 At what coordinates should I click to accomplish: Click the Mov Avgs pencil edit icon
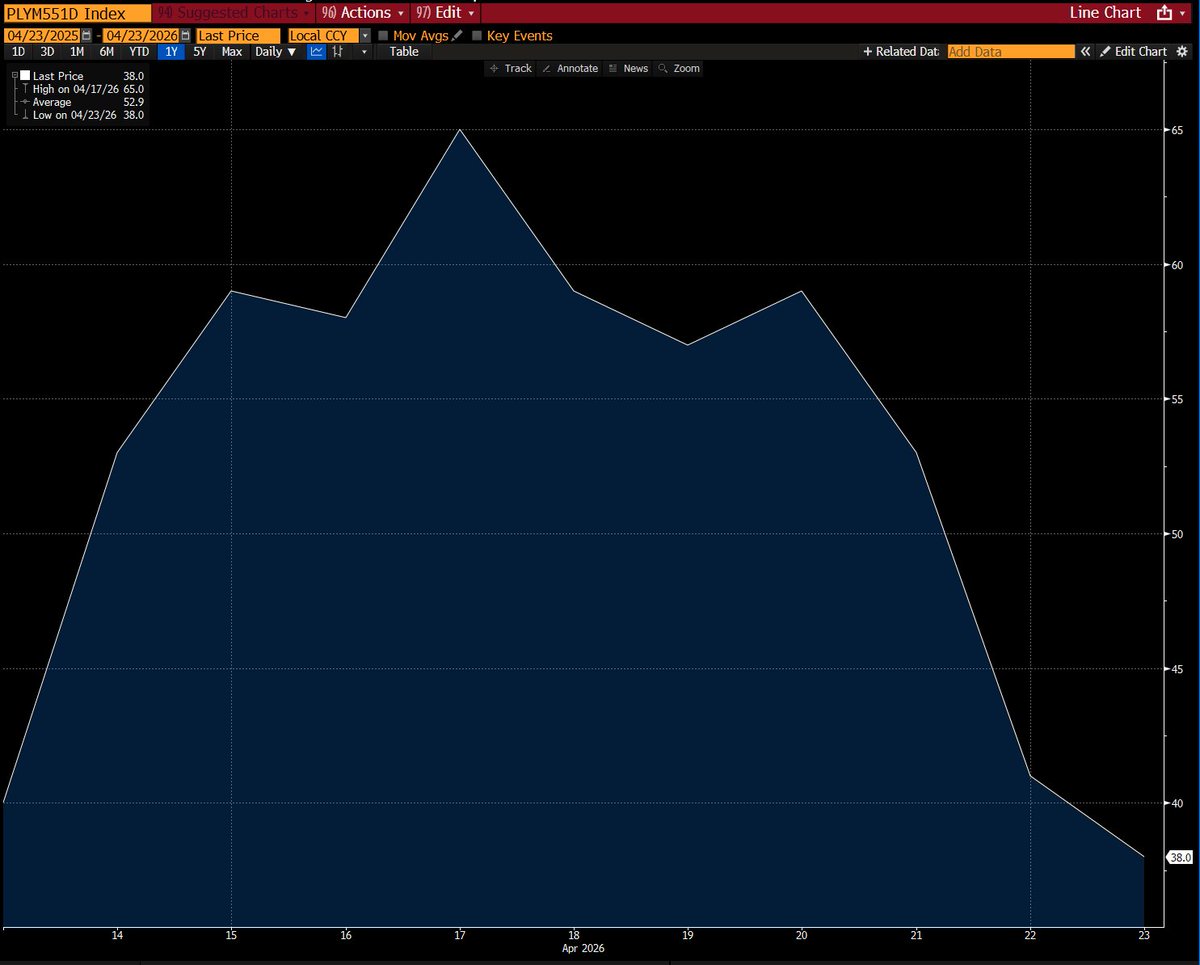[457, 35]
